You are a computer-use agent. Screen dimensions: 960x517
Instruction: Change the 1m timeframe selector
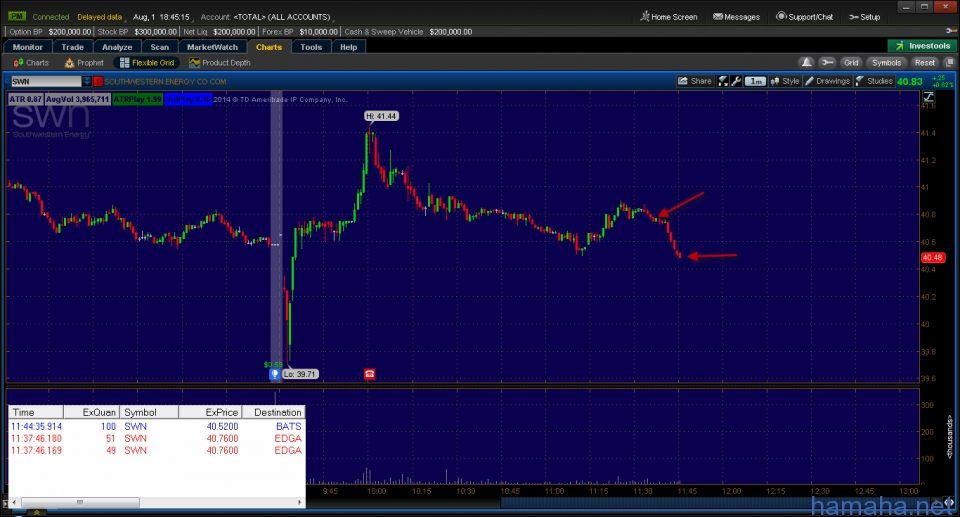pos(756,81)
